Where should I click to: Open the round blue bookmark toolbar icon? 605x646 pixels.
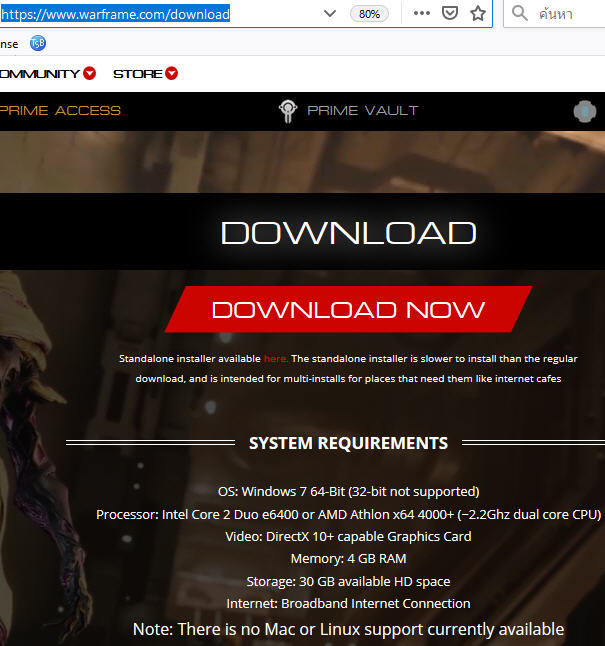[38, 43]
